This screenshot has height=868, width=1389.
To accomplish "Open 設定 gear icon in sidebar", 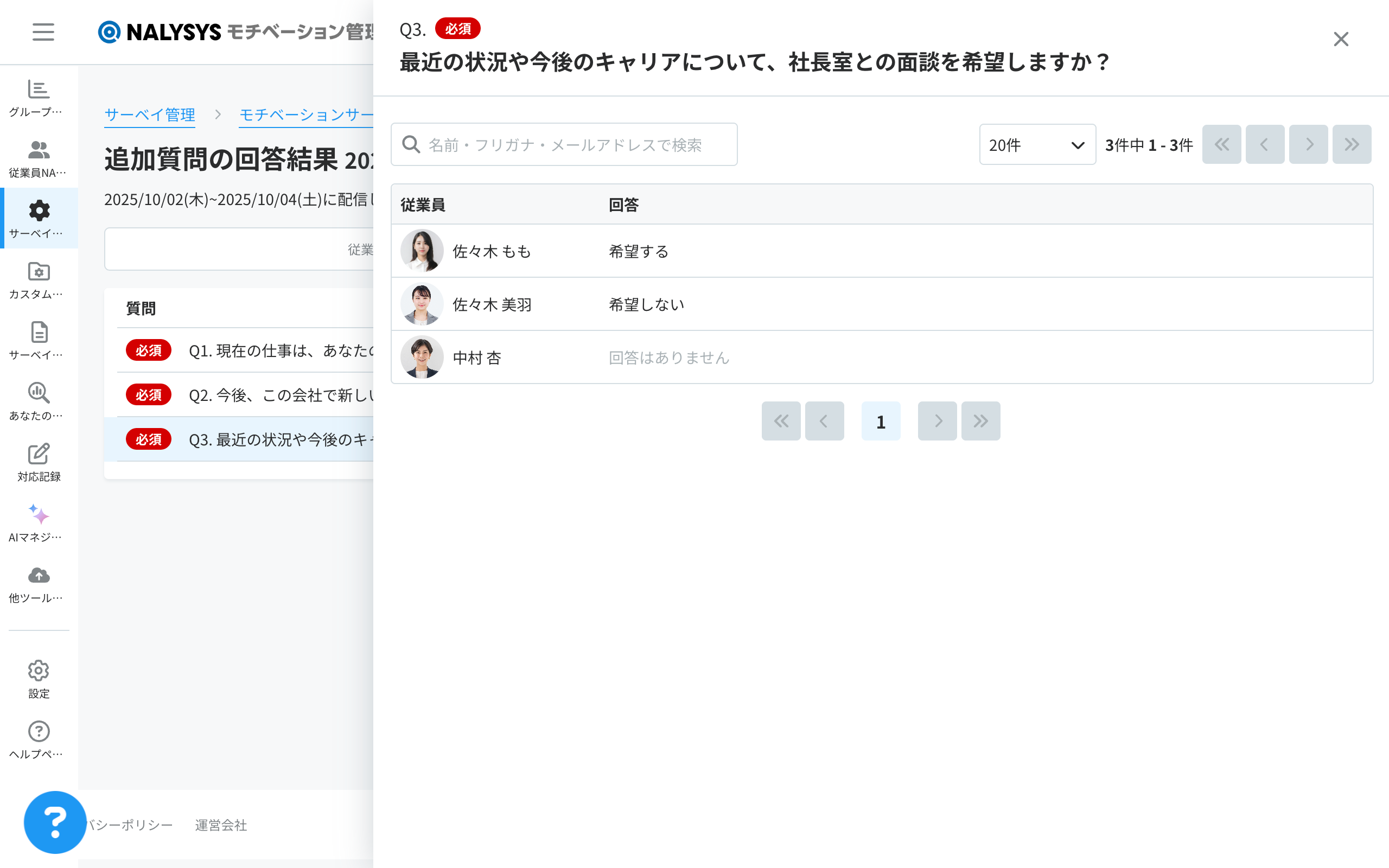I will click(39, 671).
